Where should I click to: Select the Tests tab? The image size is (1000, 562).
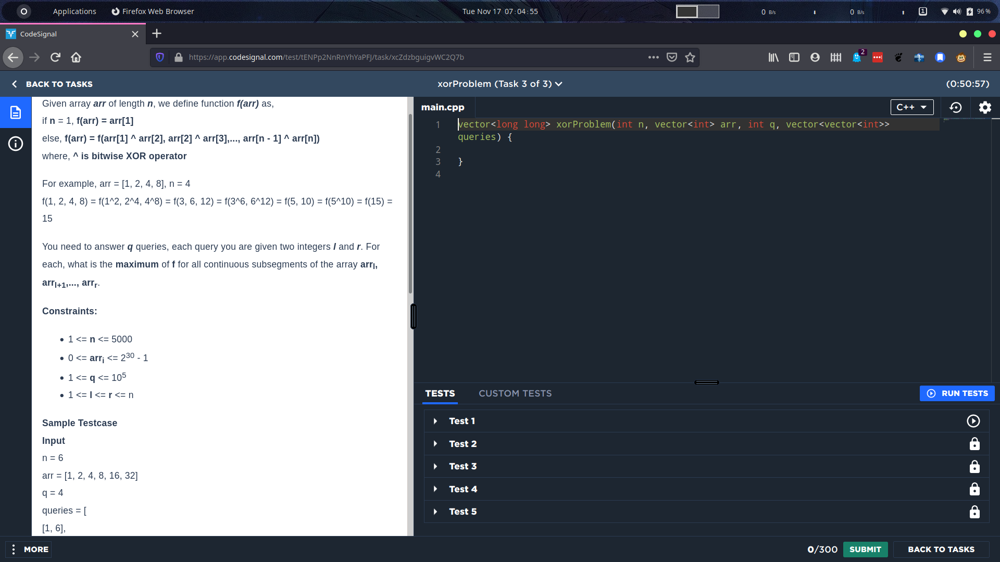(439, 393)
